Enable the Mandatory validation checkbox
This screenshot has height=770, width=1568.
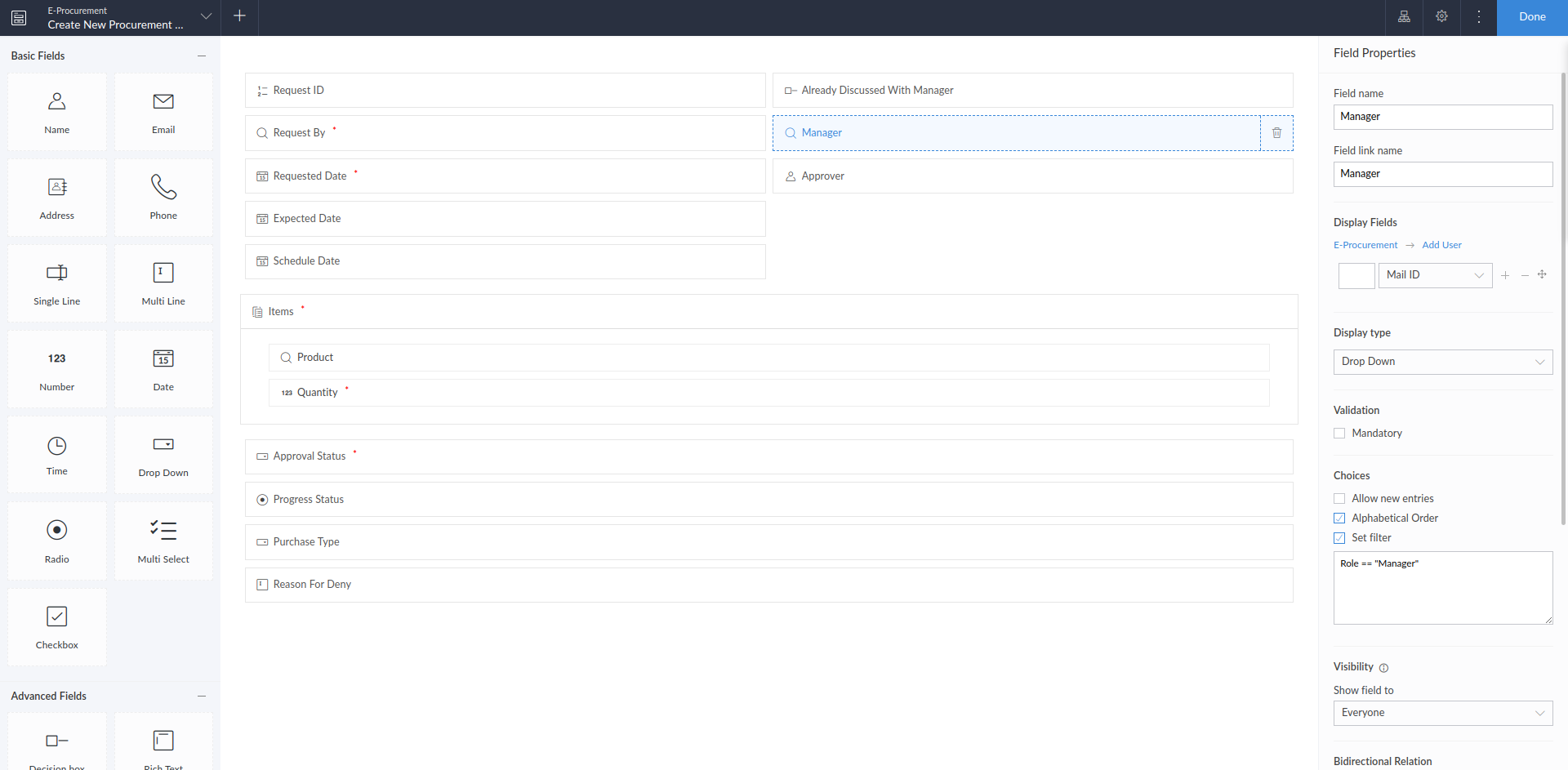click(1339, 433)
